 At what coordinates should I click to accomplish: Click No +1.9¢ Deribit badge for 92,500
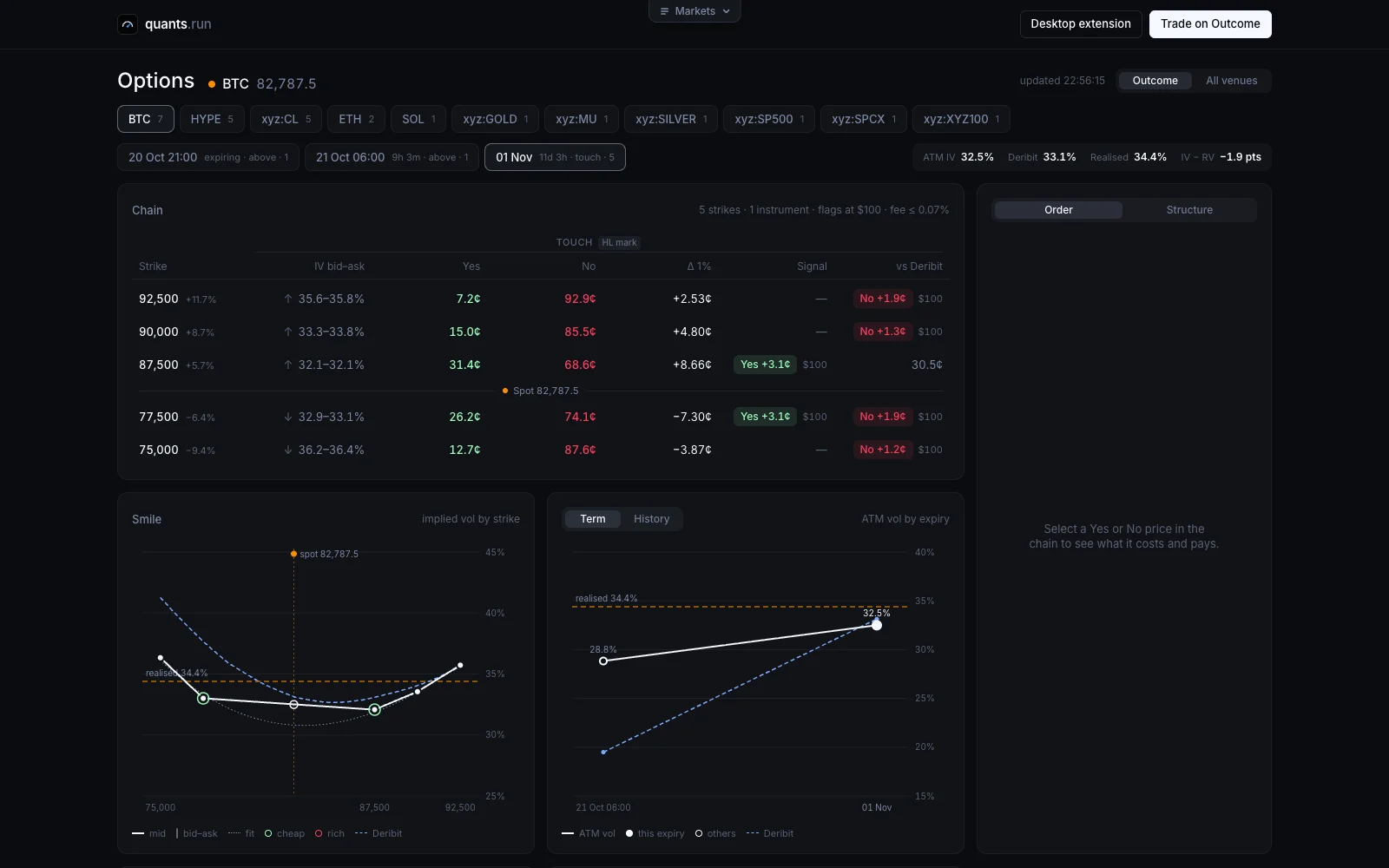point(882,299)
